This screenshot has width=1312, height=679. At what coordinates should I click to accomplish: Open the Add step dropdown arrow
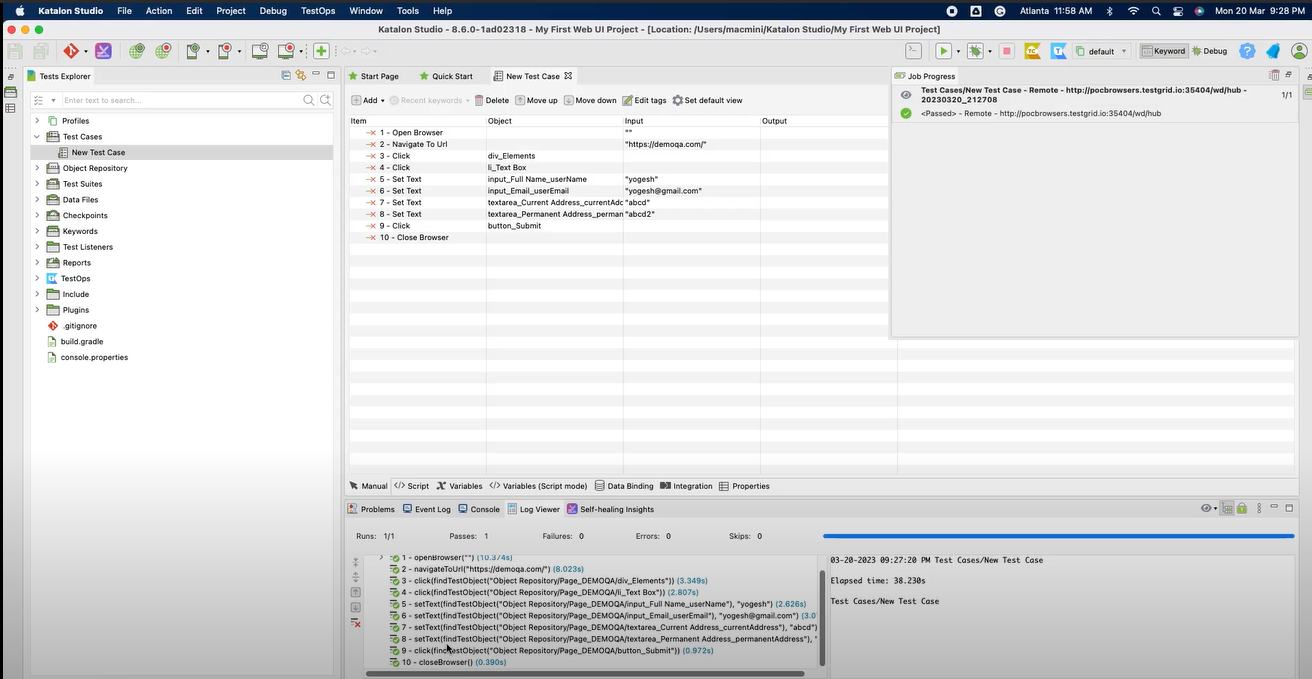pos(383,101)
